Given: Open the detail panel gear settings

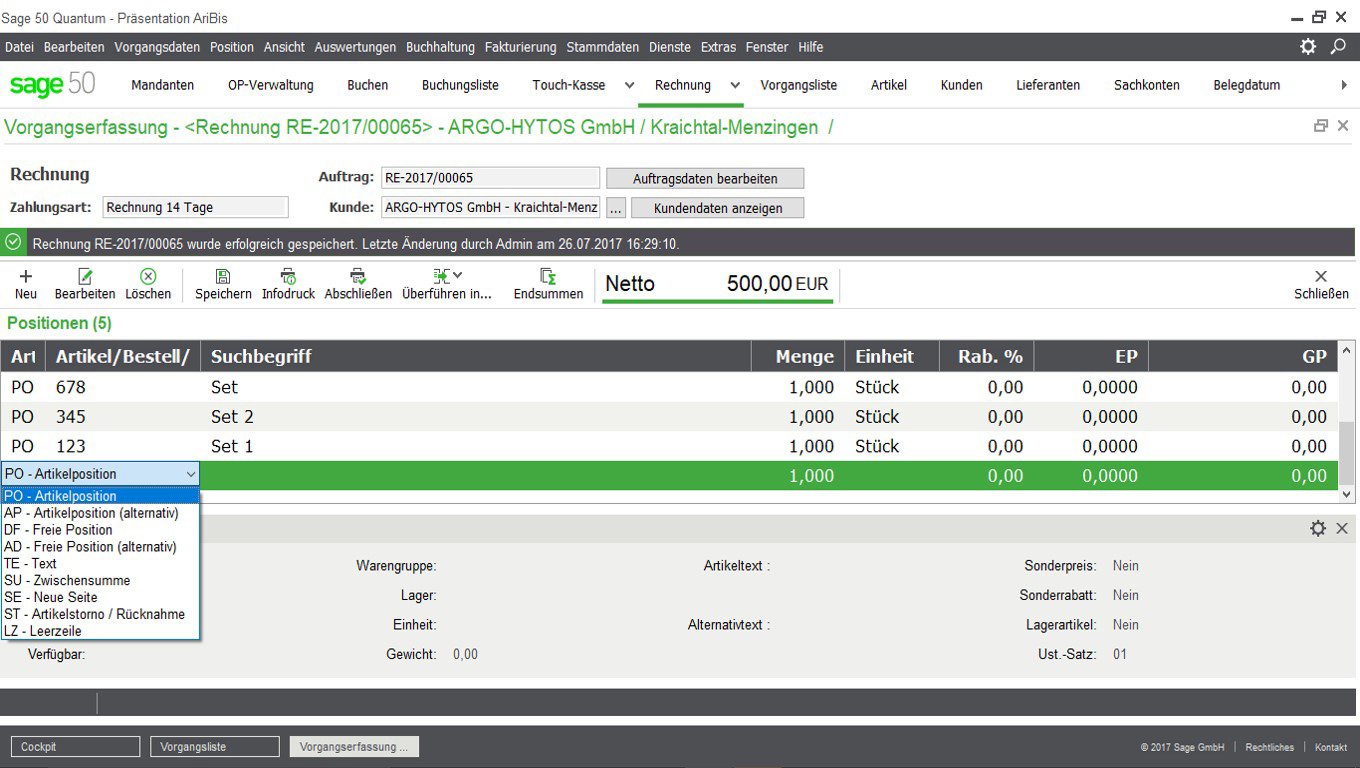Looking at the screenshot, I should point(1318,528).
